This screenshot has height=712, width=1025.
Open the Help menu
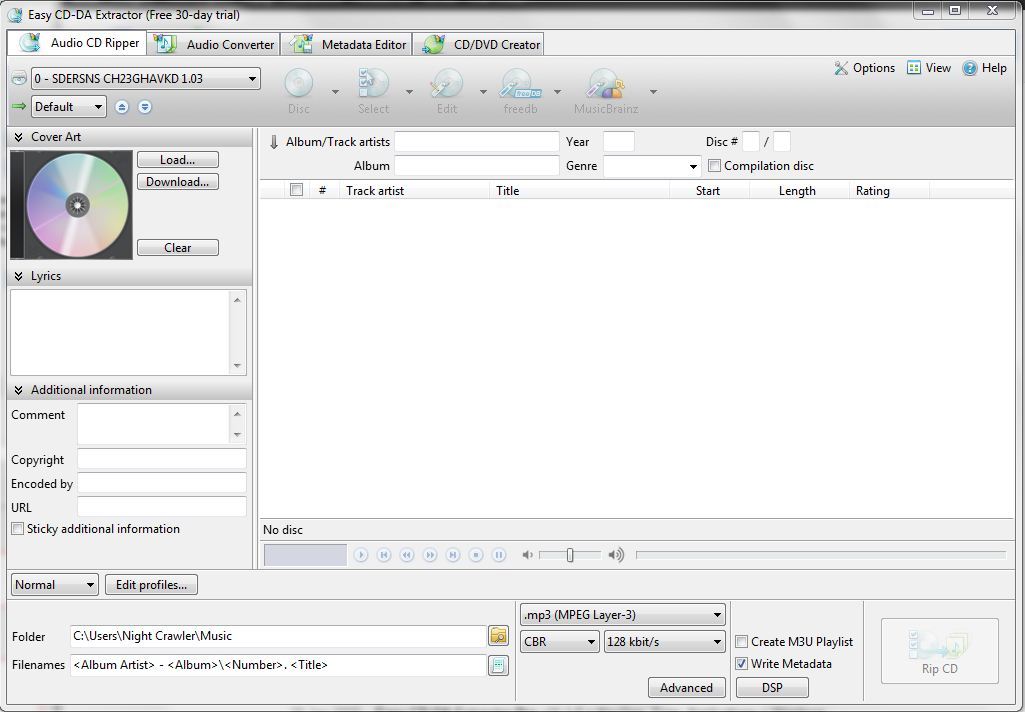(x=984, y=68)
